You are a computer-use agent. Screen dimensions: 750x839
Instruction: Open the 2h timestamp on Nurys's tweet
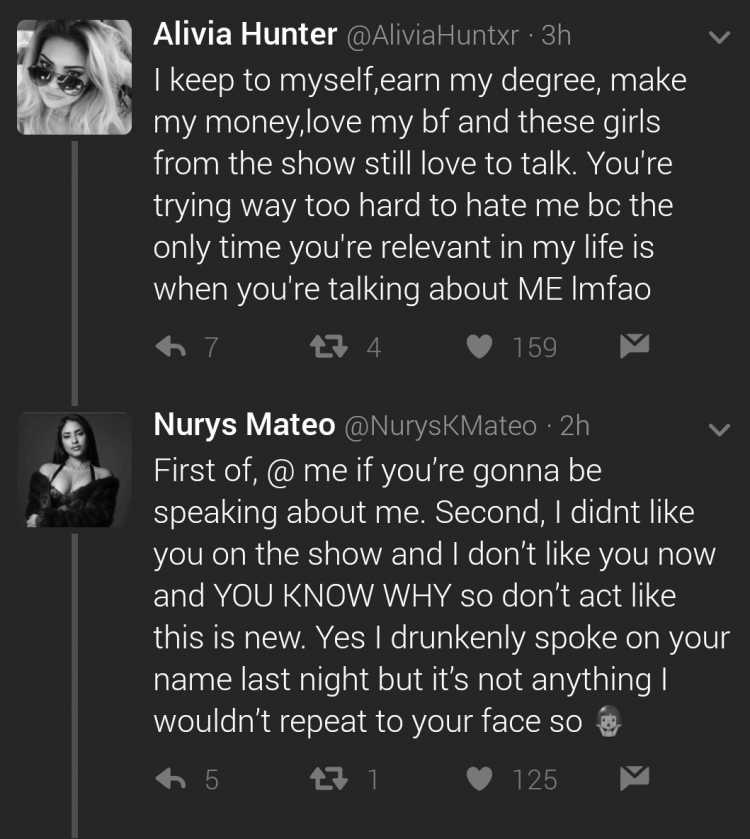coord(575,426)
